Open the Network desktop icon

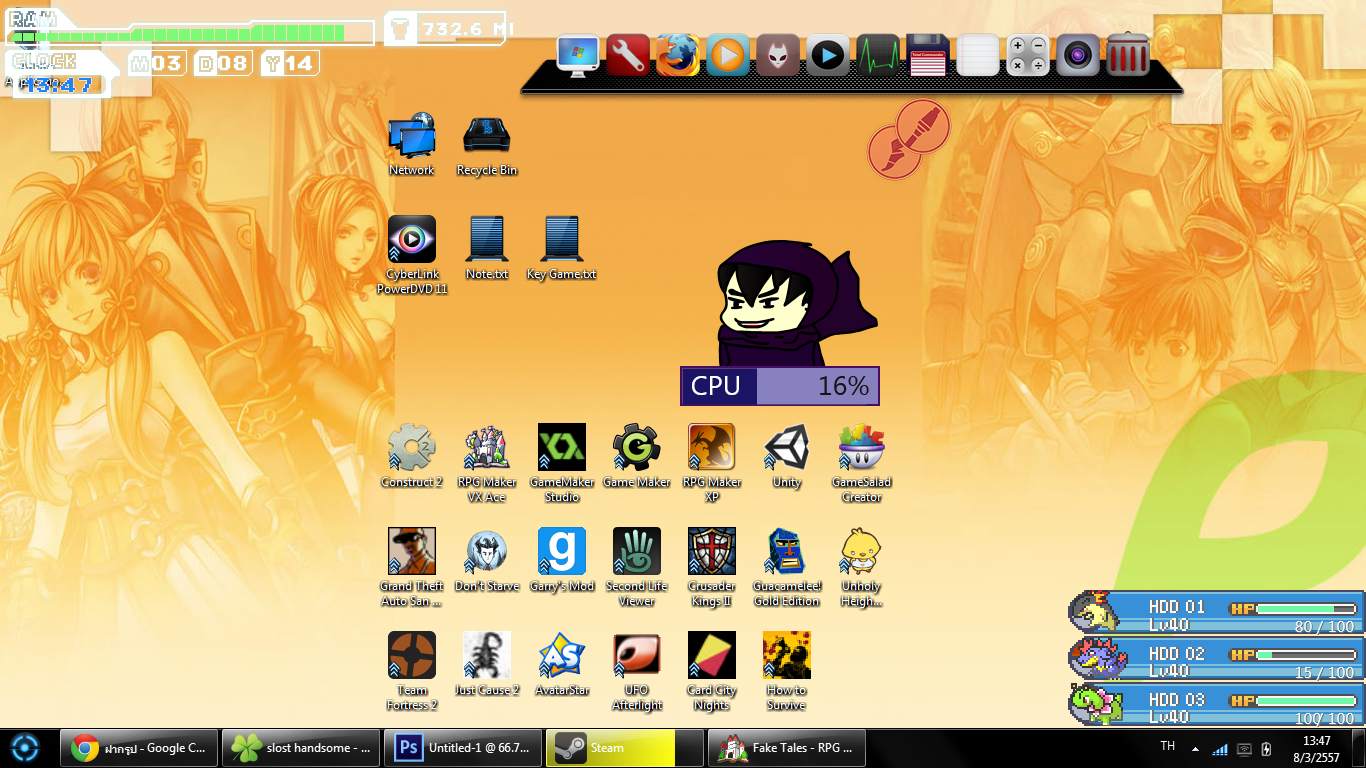[x=411, y=144]
